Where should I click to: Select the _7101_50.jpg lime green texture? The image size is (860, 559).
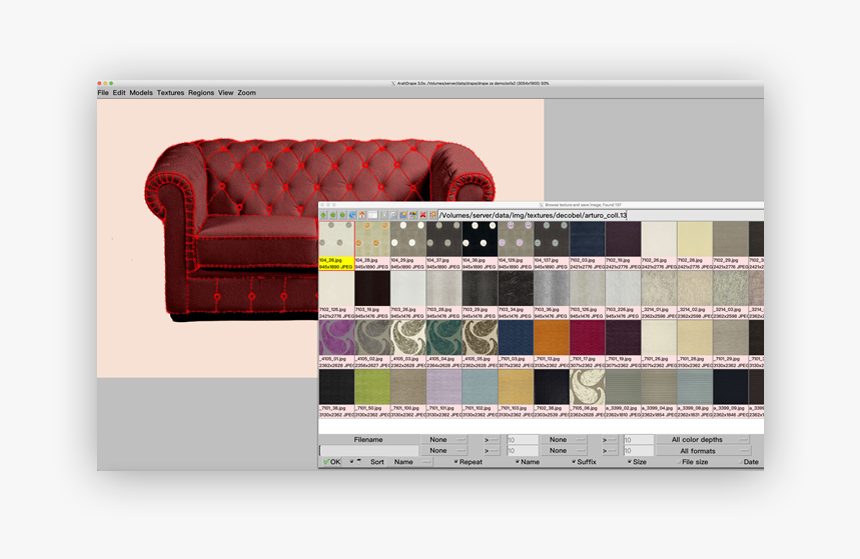tap(372, 387)
